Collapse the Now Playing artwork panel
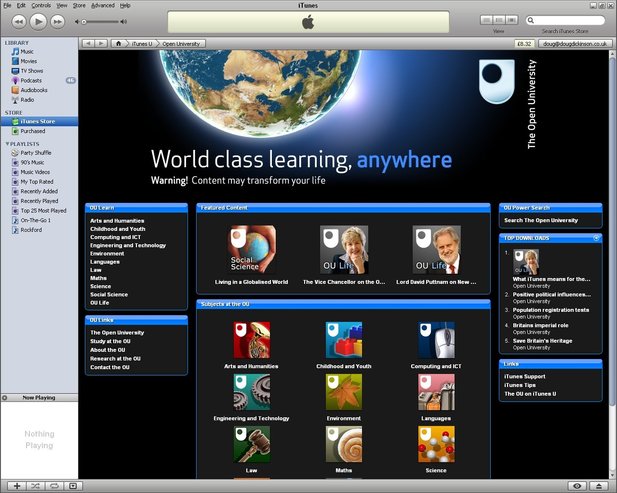This screenshot has height=493, width=617. coord(5,398)
